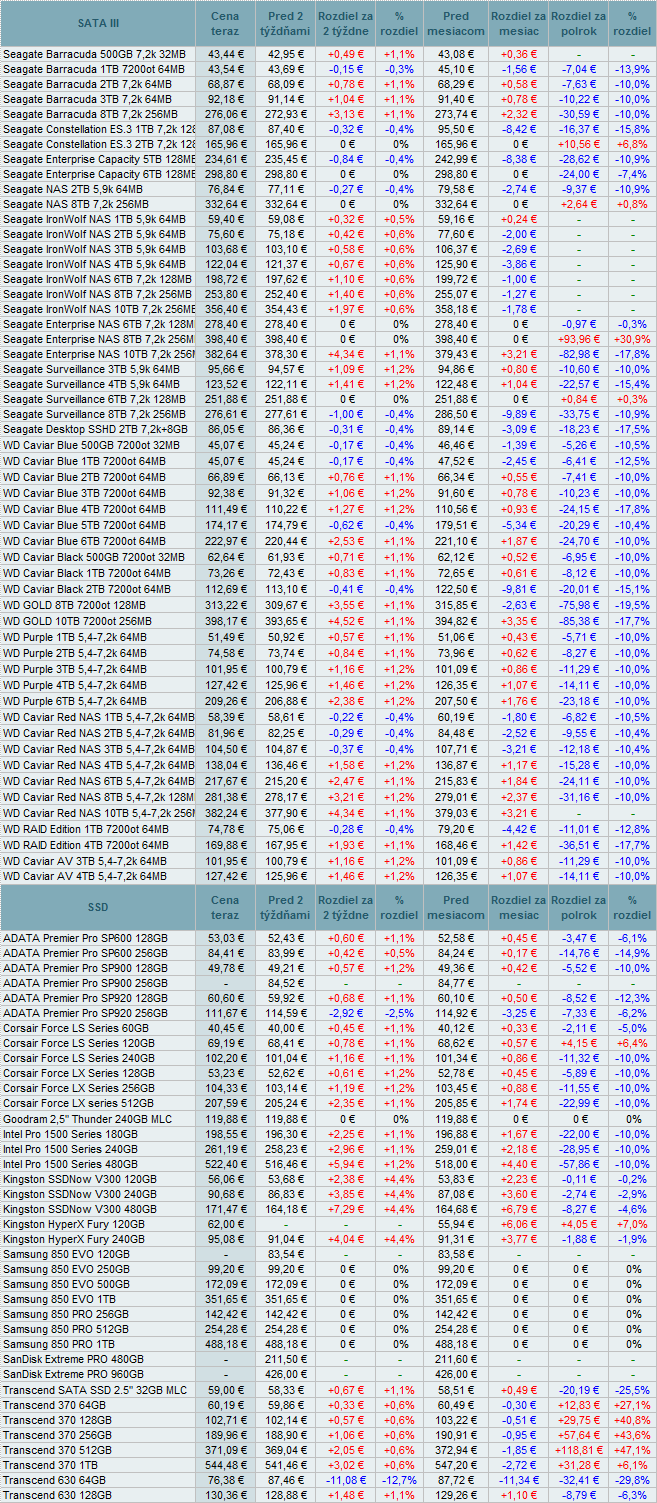This screenshot has width=657, height=1503.
Task: Select Kingston SSDNow V300 120GB row
Action: 328,1179
